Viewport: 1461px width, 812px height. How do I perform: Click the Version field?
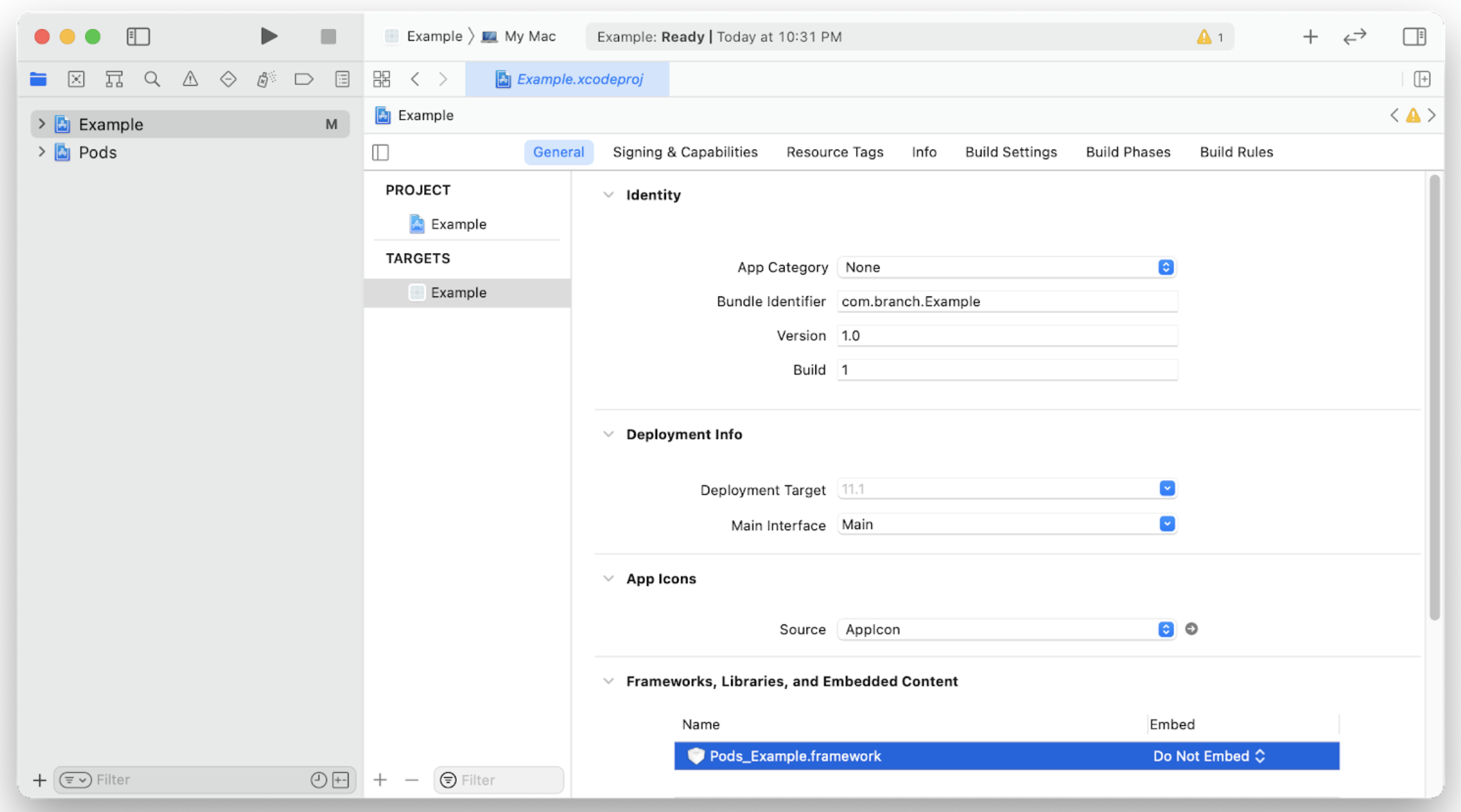click(x=1007, y=335)
